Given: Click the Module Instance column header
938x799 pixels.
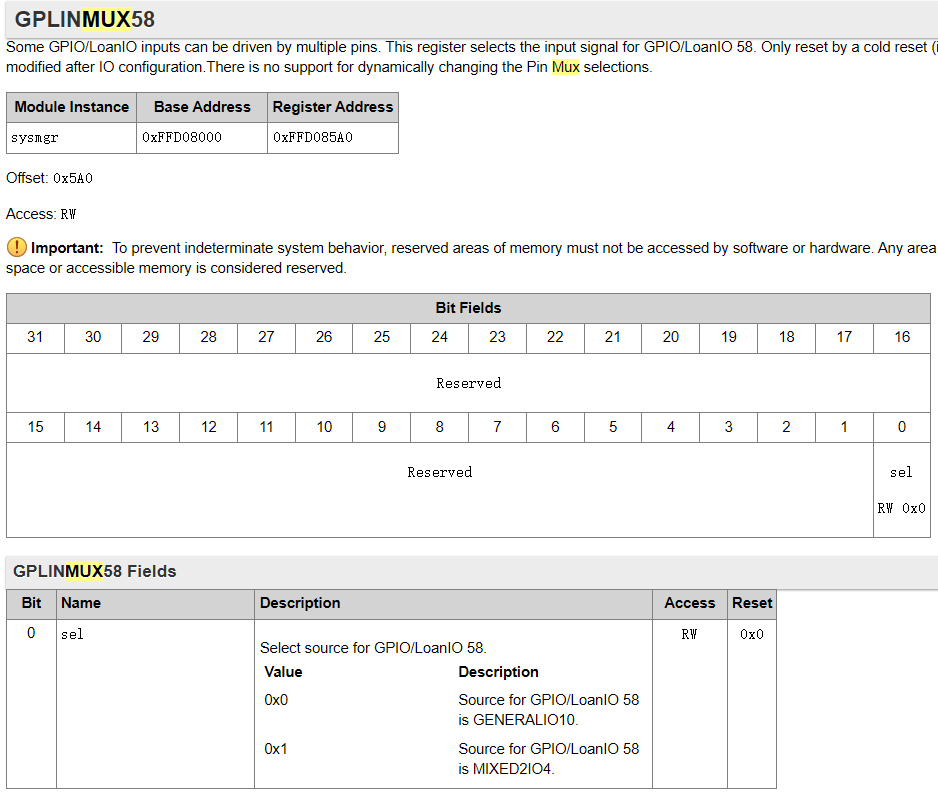Looking at the screenshot, I should coord(72,107).
